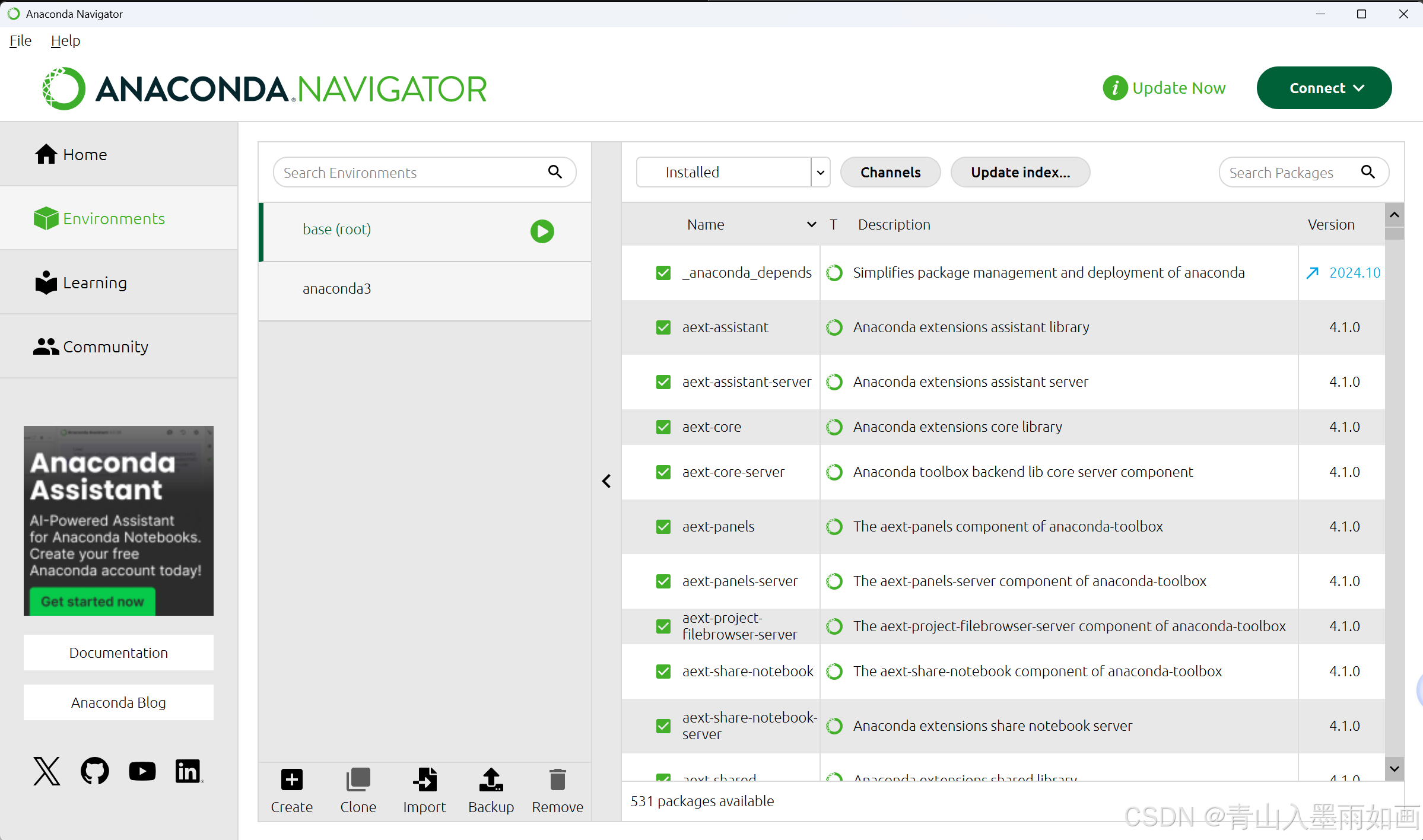Click the Create environment icon
Screen dimensions: 1423x840
[x=291, y=779]
